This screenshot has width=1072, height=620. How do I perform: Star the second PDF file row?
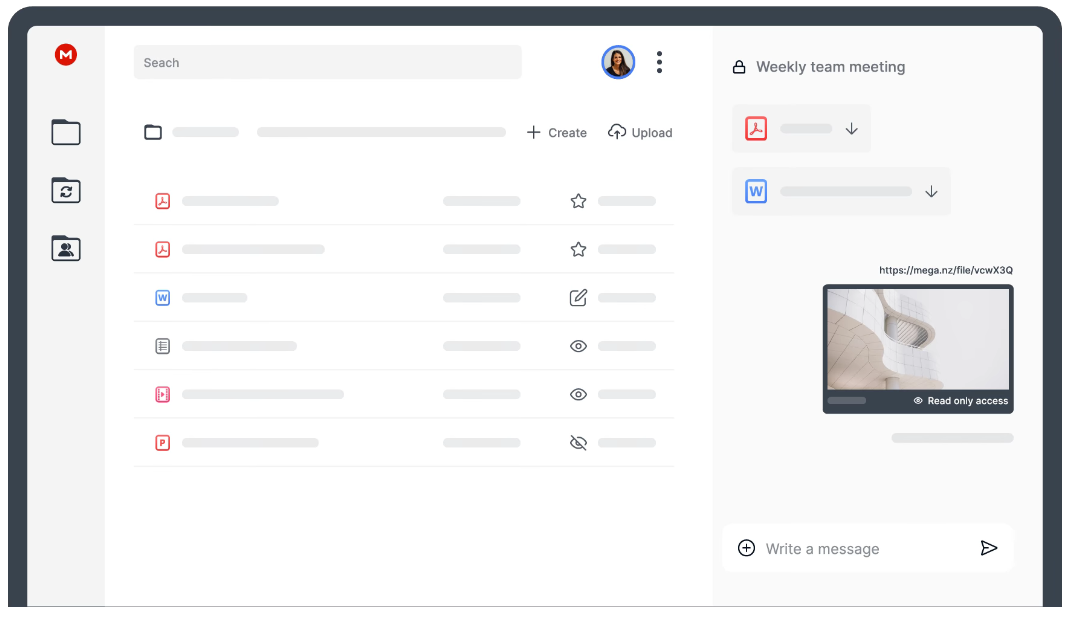point(578,249)
